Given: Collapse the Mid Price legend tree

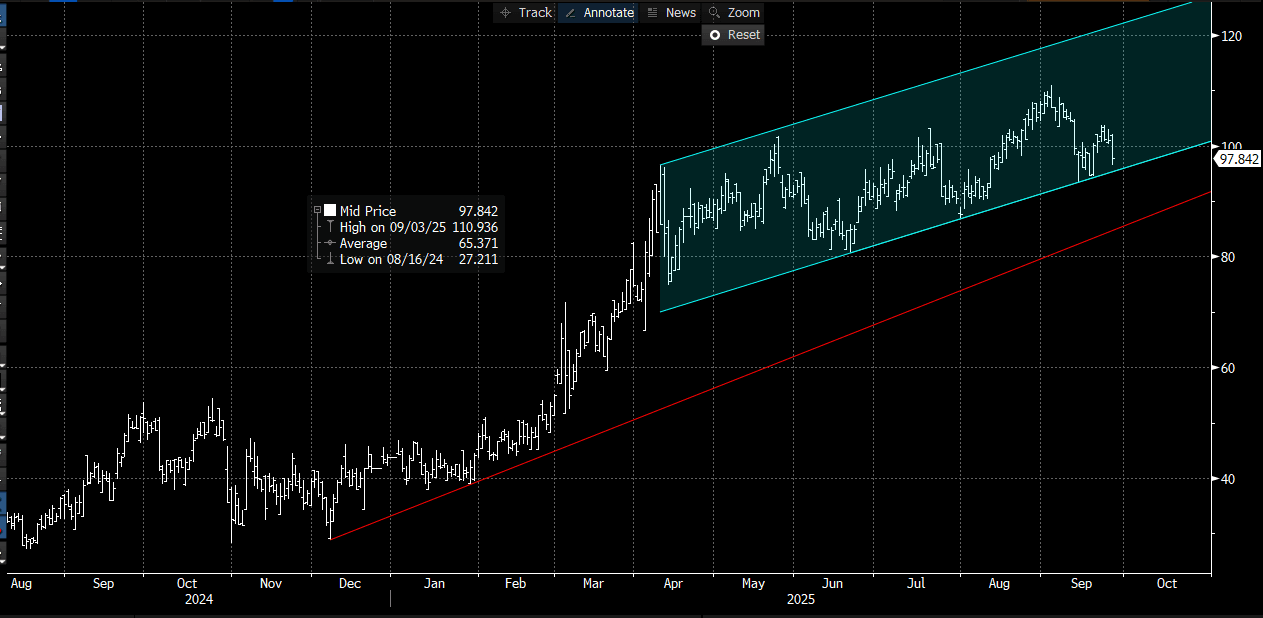Looking at the screenshot, I should [x=317, y=211].
